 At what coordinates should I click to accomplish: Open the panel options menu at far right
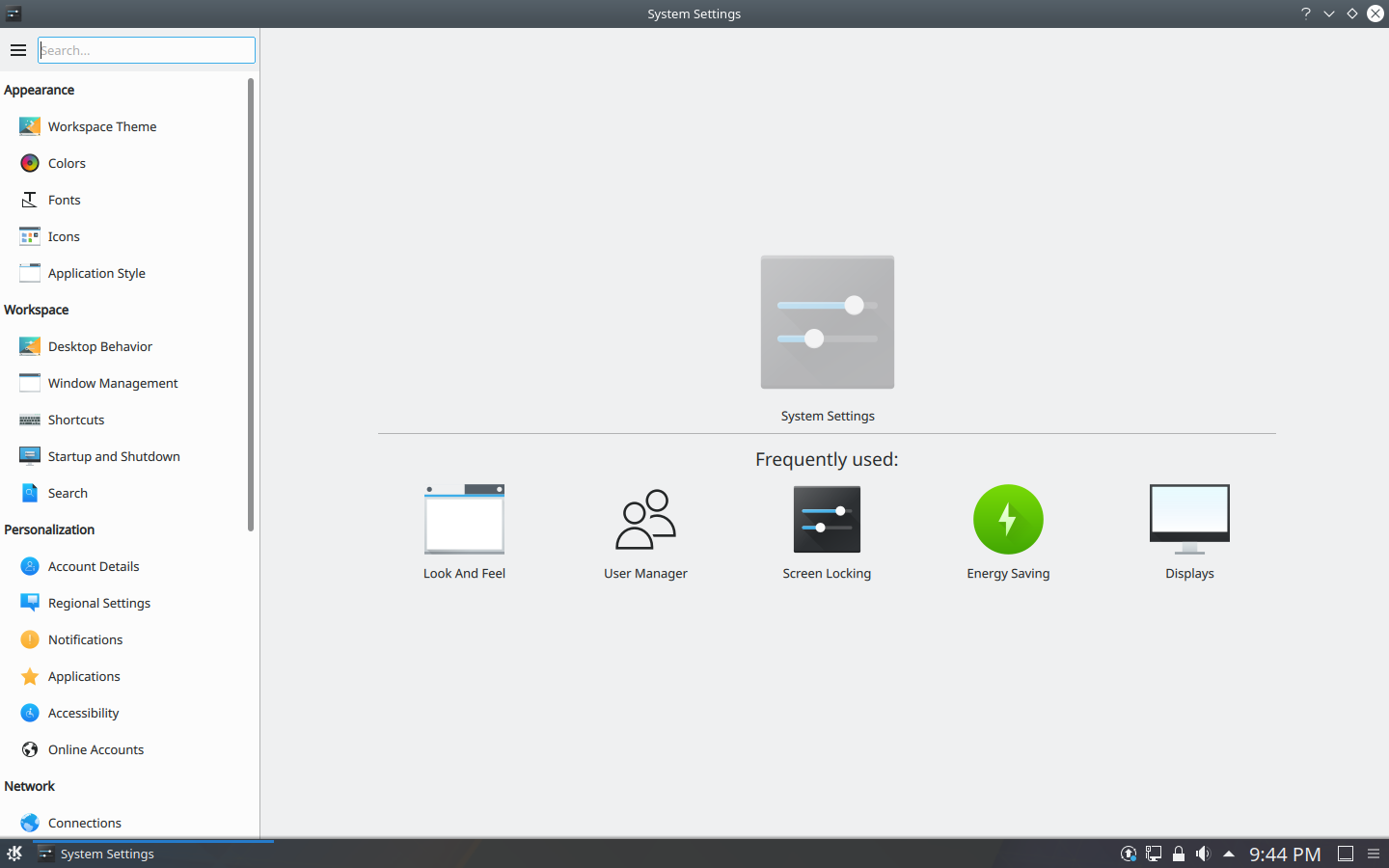(1374, 854)
